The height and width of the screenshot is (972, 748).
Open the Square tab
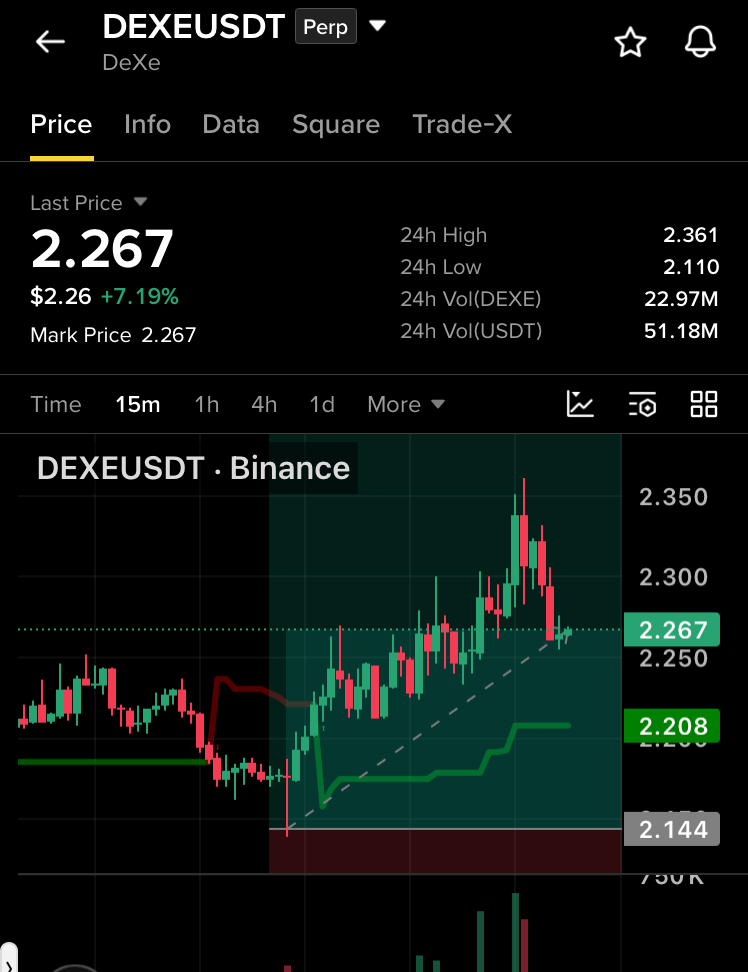(336, 125)
